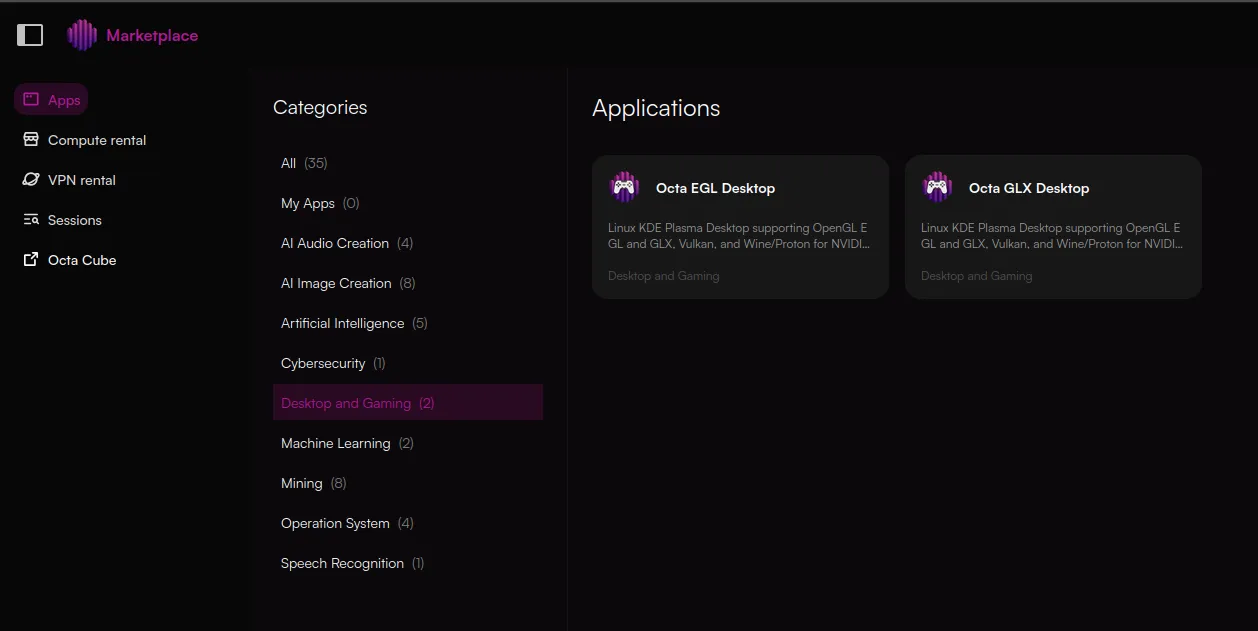1258x631 pixels.
Task: Filter by Machine Learning
Action: click(408, 443)
